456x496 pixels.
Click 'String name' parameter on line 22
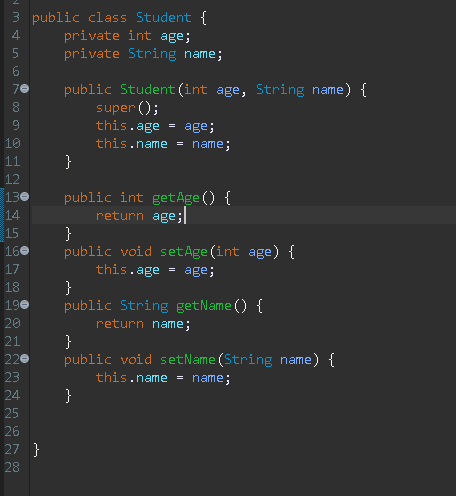point(268,360)
